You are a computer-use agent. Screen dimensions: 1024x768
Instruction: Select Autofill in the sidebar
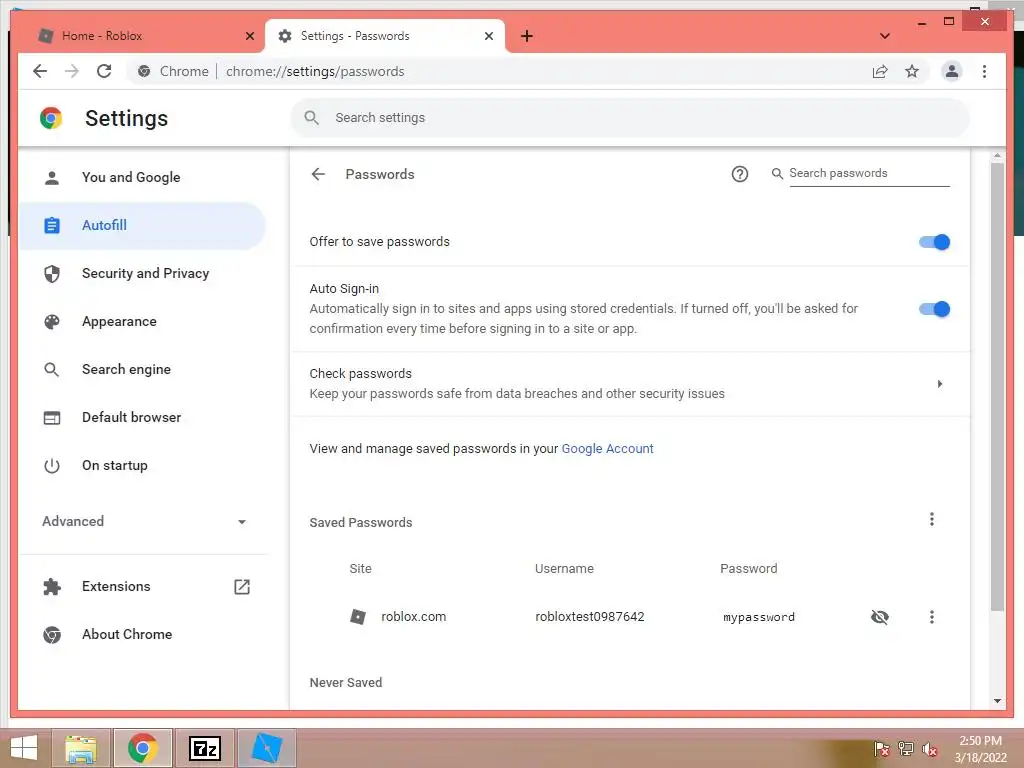pyautogui.click(x=142, y=225)
